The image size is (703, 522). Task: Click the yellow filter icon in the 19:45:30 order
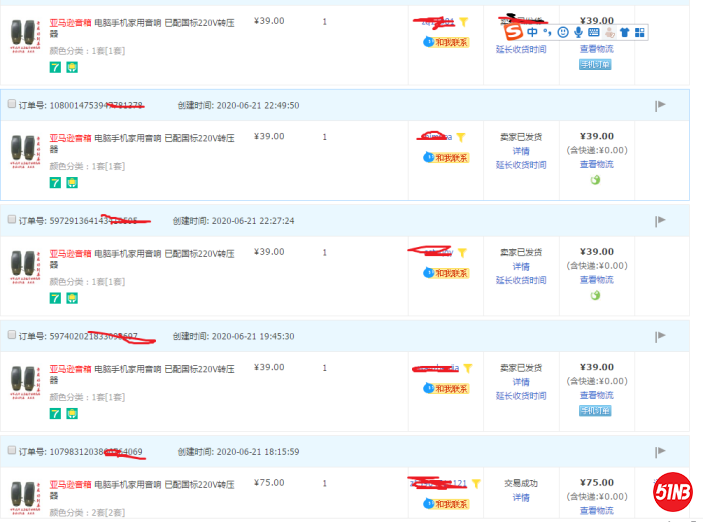pos(467,369)
